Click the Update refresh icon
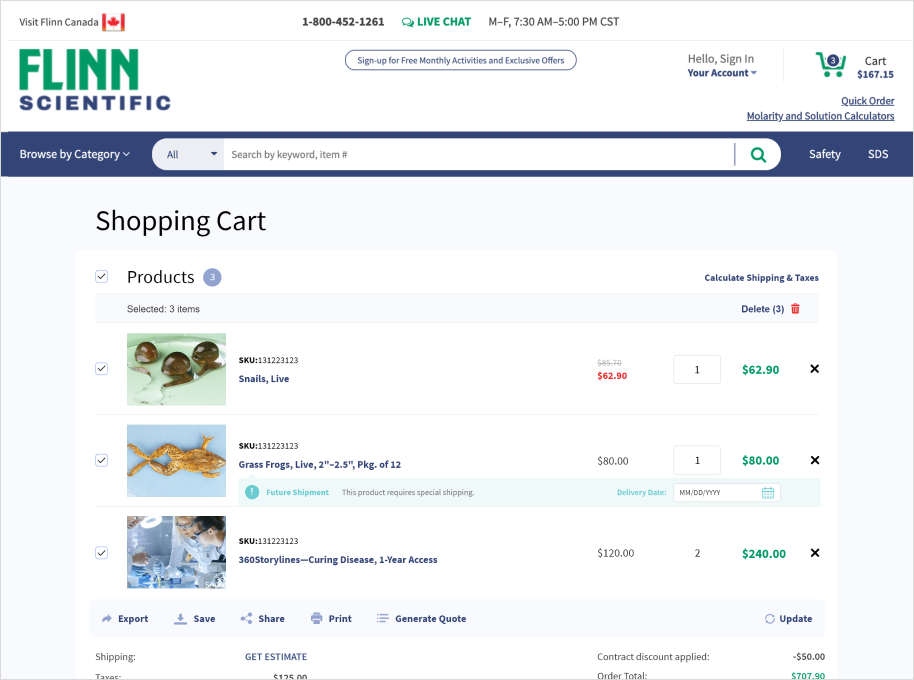This screenshot has height=680, width=914. click(770, 619)
